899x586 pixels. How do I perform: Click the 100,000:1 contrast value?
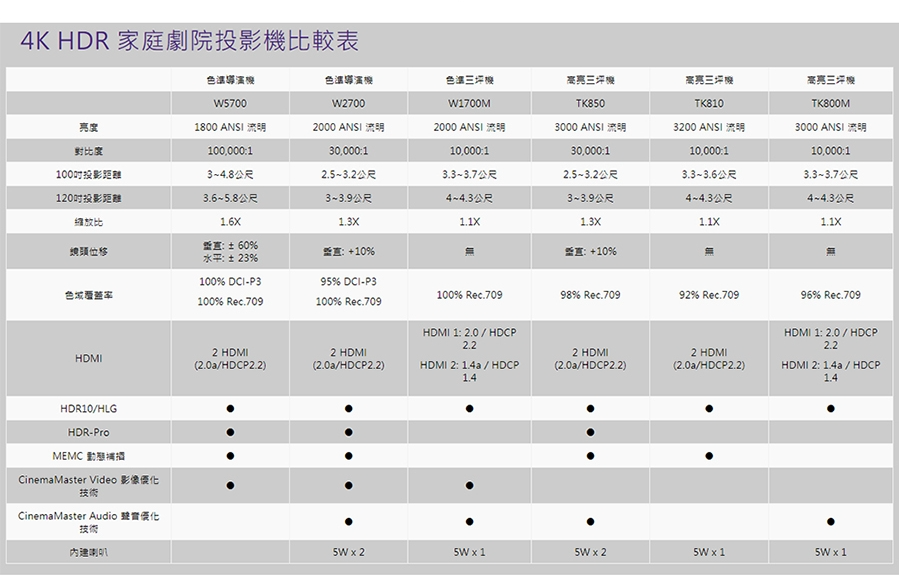coord(230,151)
